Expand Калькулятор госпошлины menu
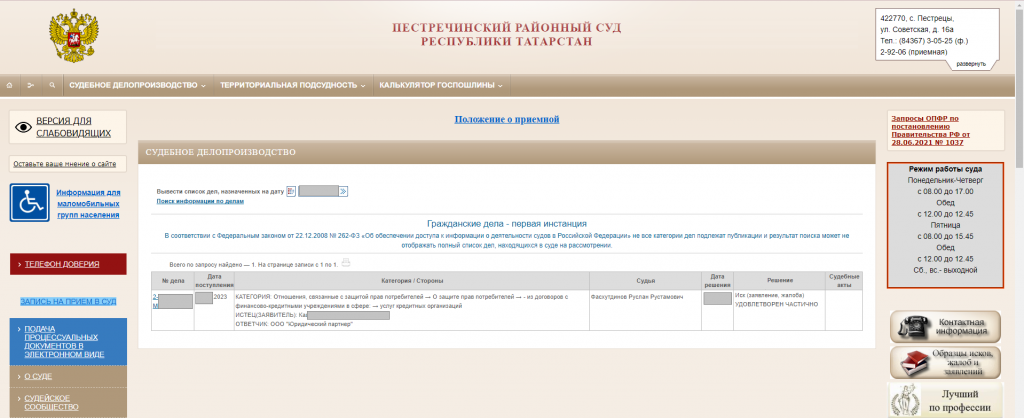The height and width of the screenshot is (418, 1024). click(441, 86)
